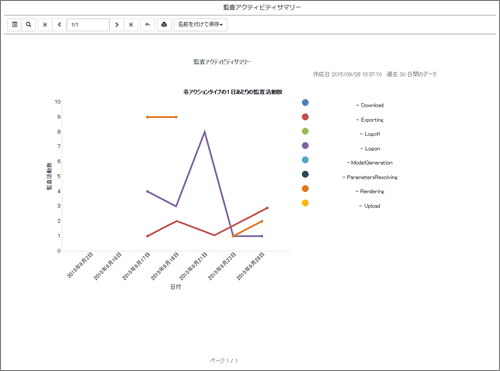Click the ページ 1 / 1 footer text

pyautogui.click(x=224, y=361)
